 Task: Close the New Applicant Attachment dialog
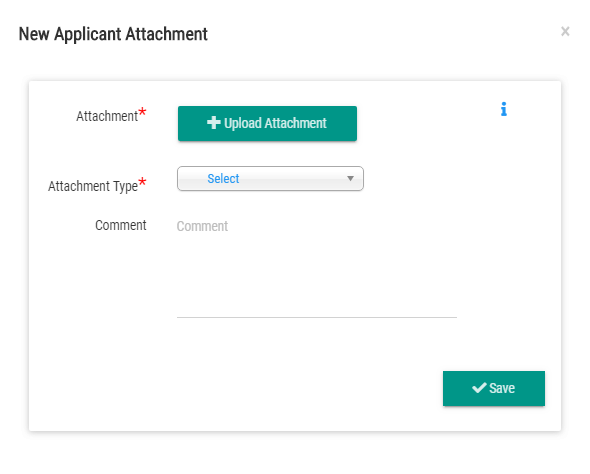coord(565,31)
